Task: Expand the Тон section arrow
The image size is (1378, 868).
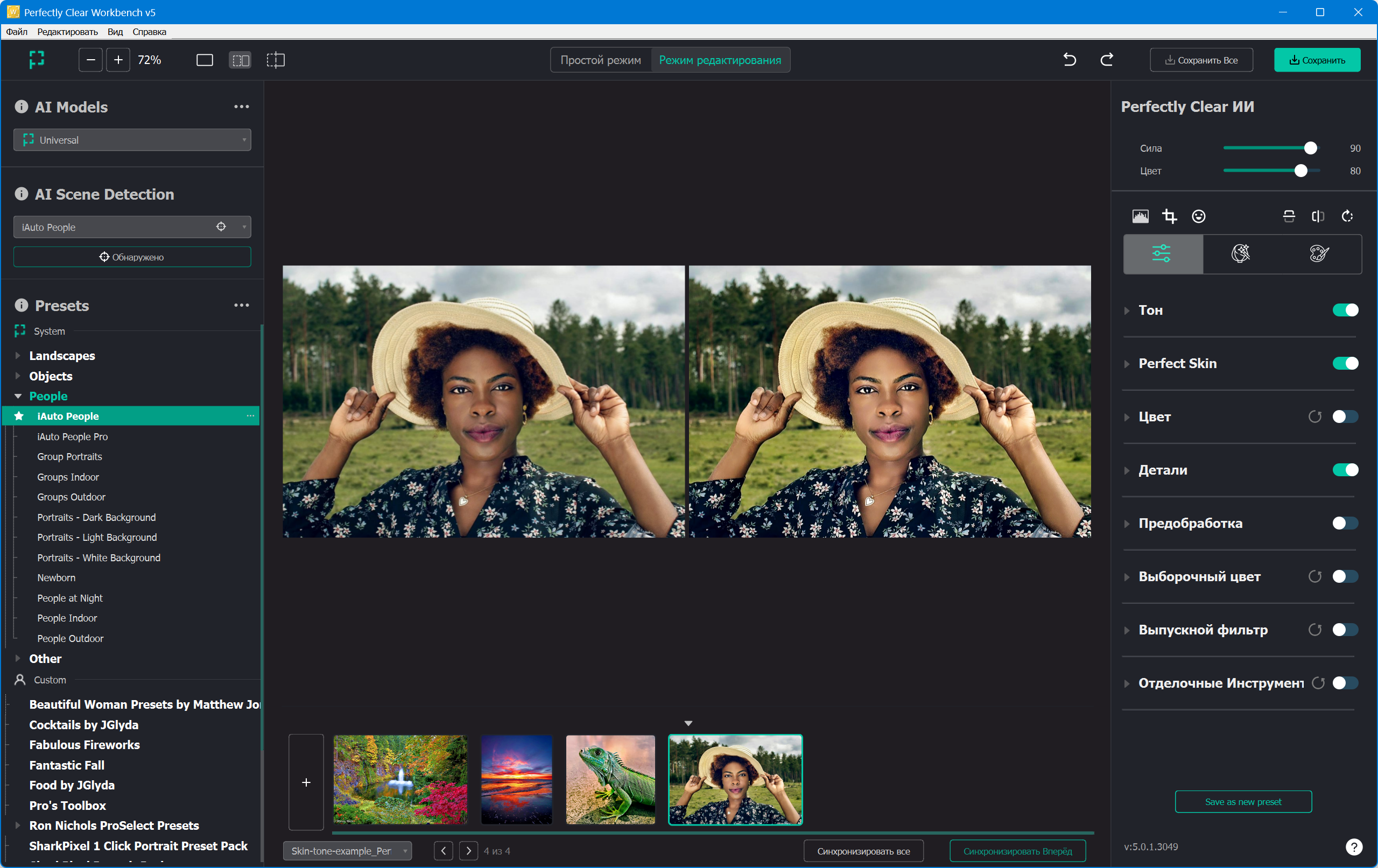Action: [1127, 310]
